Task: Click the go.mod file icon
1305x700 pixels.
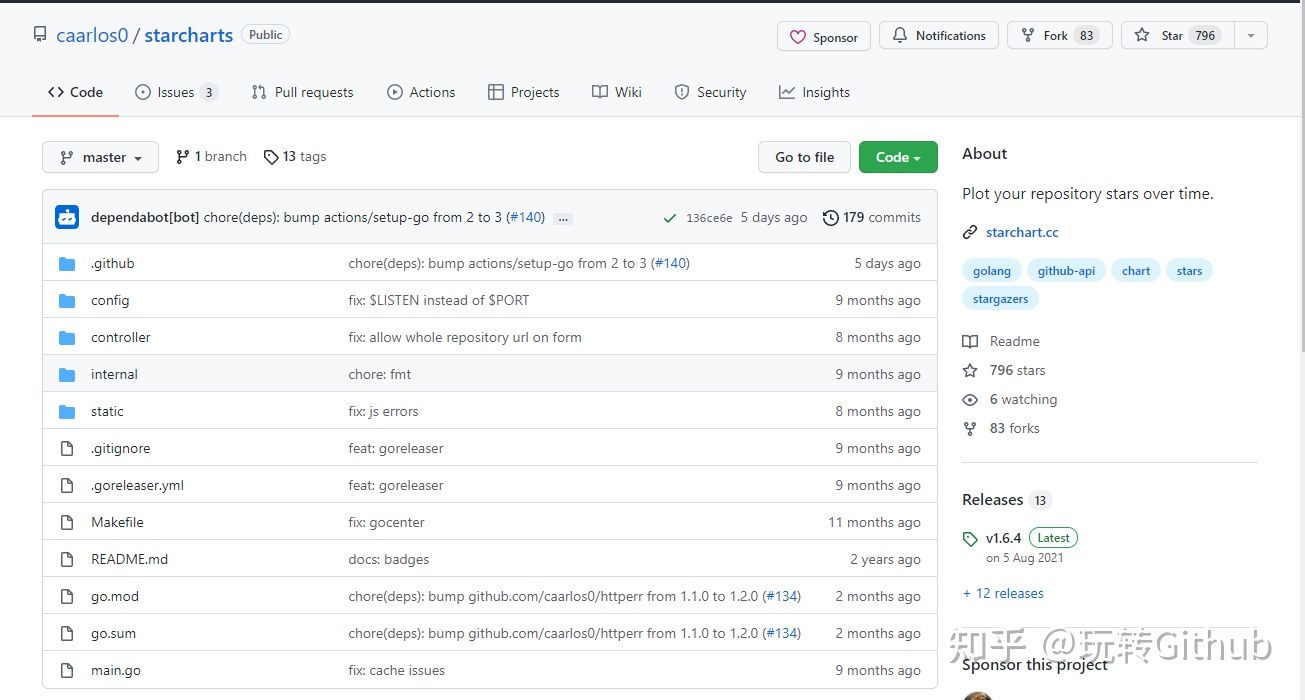Action: 67,597
